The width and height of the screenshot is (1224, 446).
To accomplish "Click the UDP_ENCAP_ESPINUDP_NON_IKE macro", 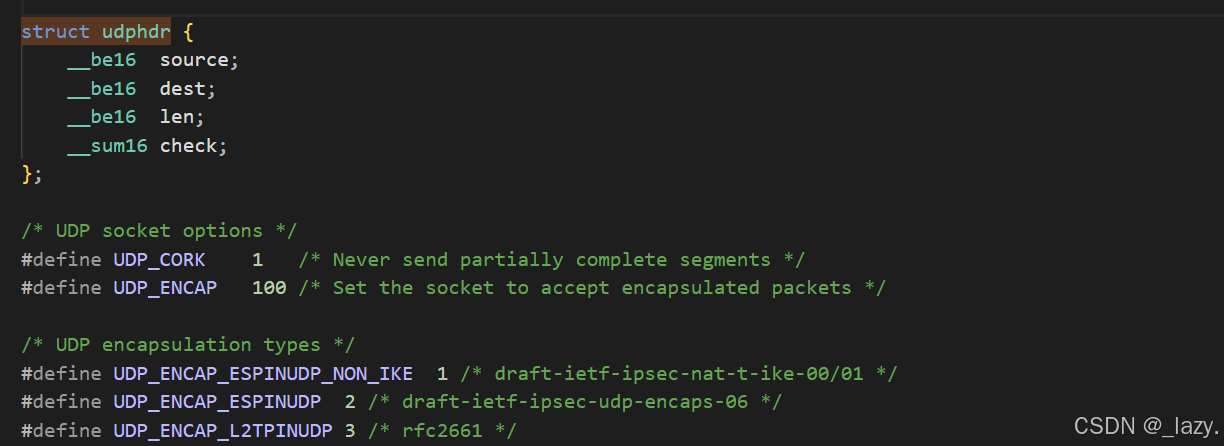I will (263, 374).
